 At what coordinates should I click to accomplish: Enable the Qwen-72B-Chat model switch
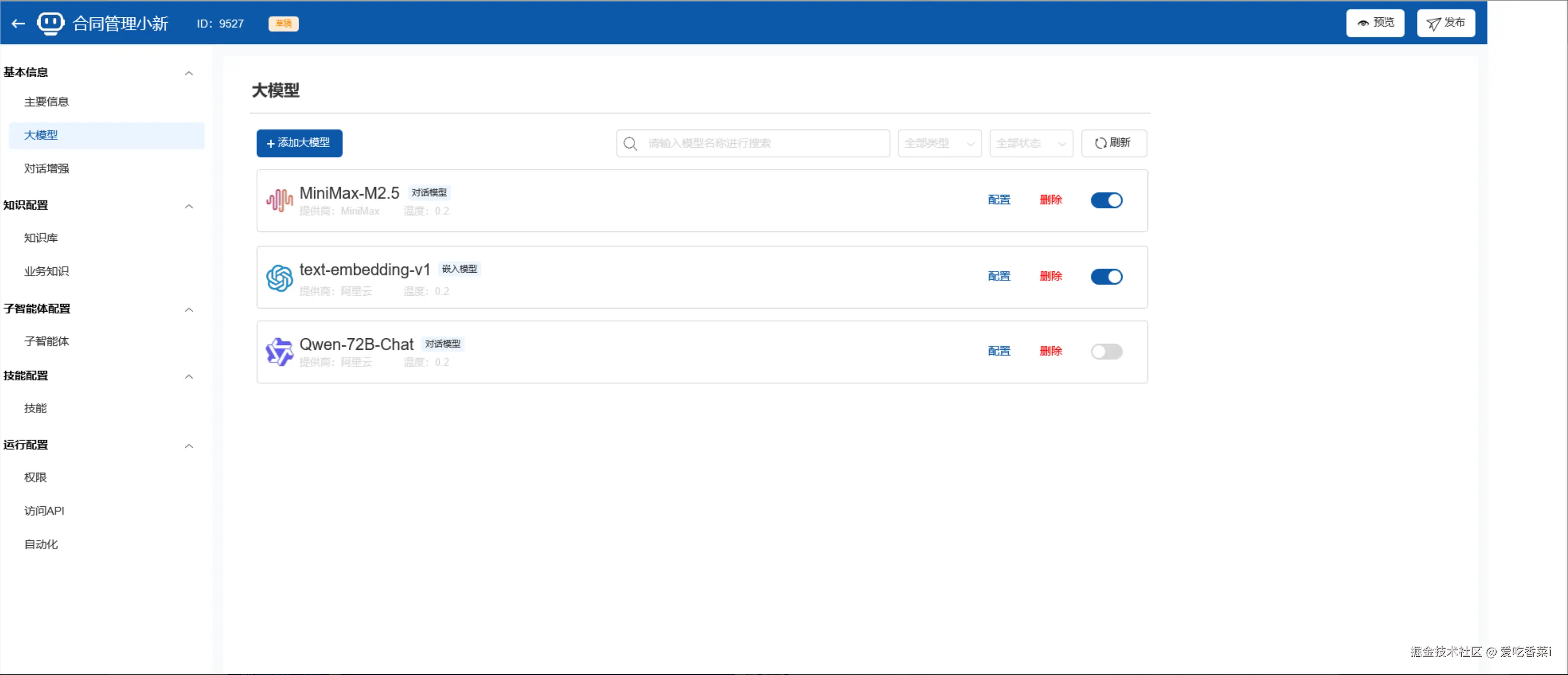tap(1106, 352)
